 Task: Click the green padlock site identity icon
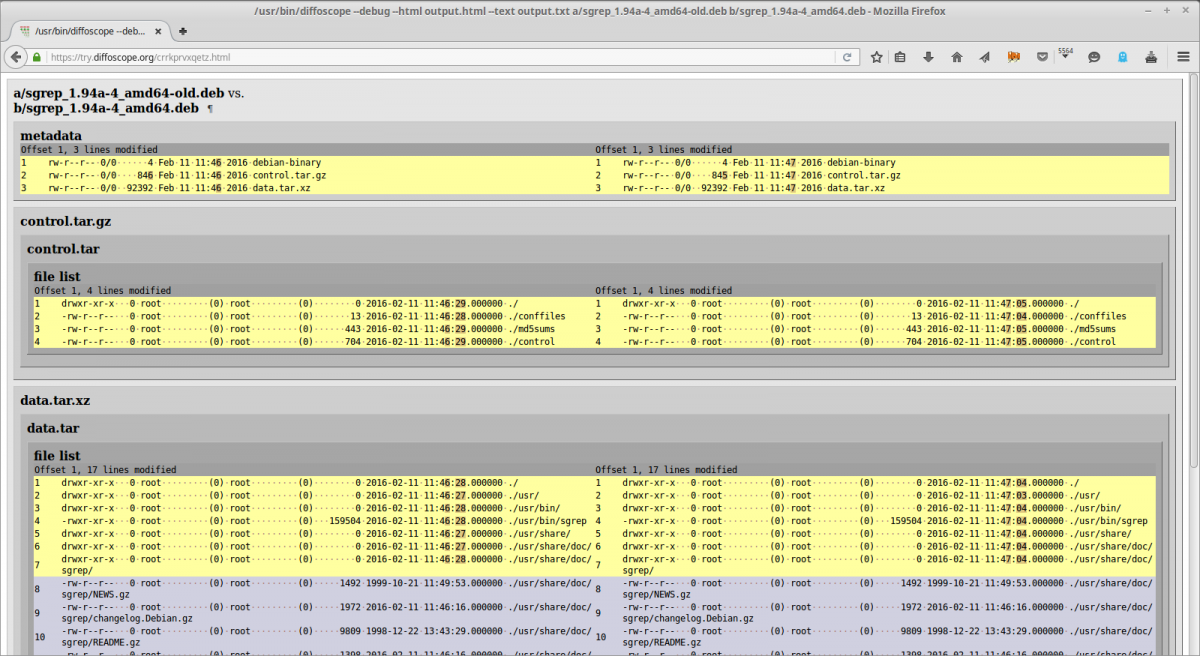coord(37,57)
